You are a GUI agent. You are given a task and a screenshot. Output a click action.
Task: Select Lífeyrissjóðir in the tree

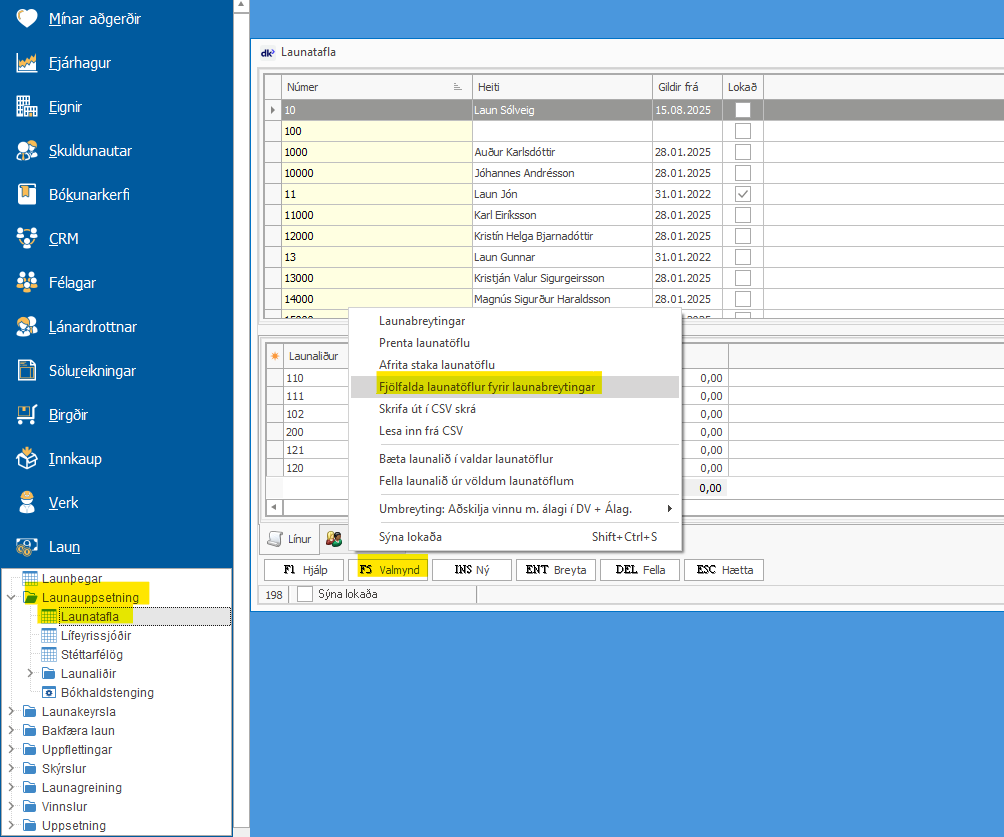point(95,636)
